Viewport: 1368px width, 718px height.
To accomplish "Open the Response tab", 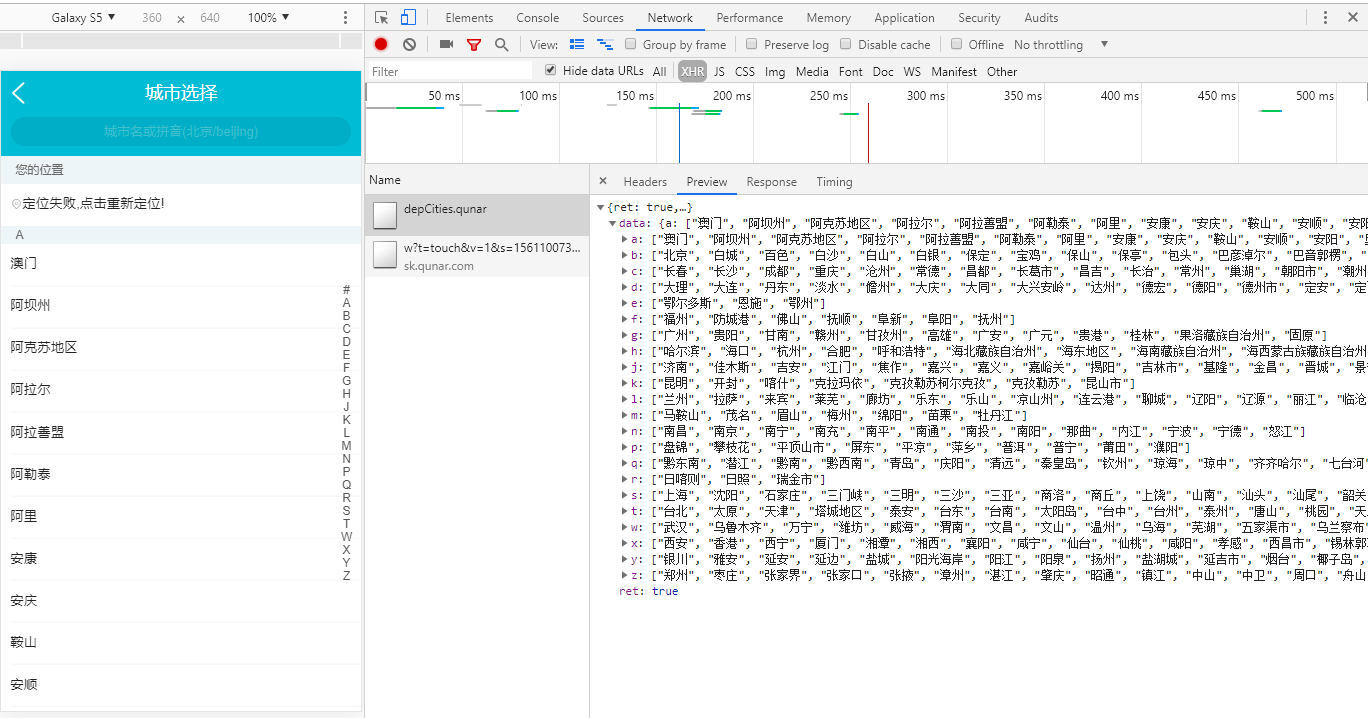I will [x=771, y=181].
